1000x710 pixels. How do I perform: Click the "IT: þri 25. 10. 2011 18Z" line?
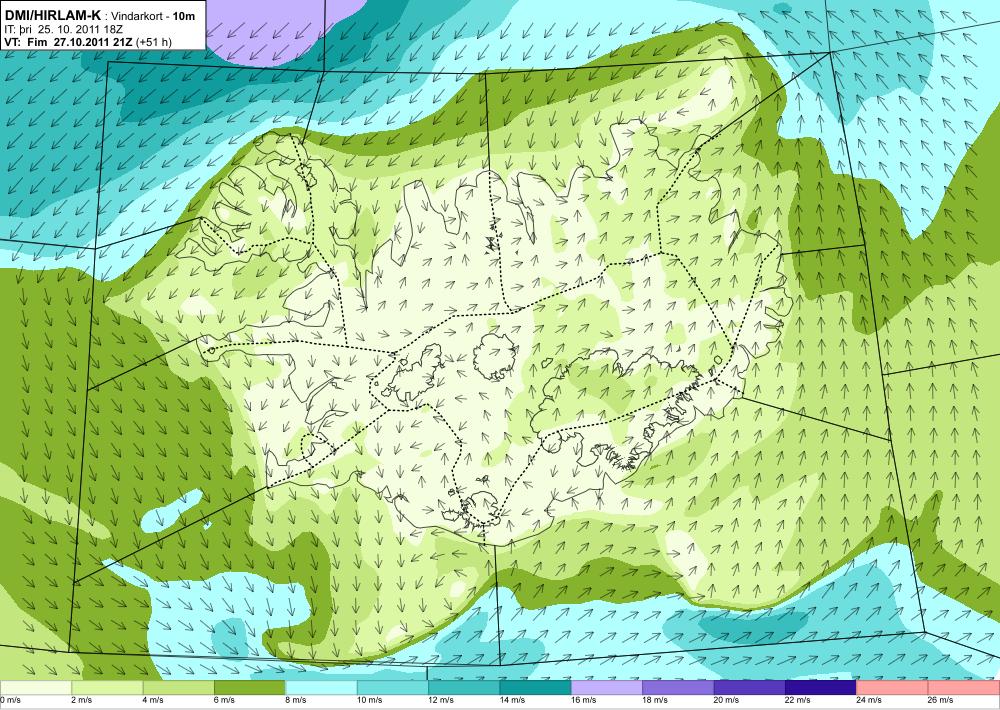64,29
